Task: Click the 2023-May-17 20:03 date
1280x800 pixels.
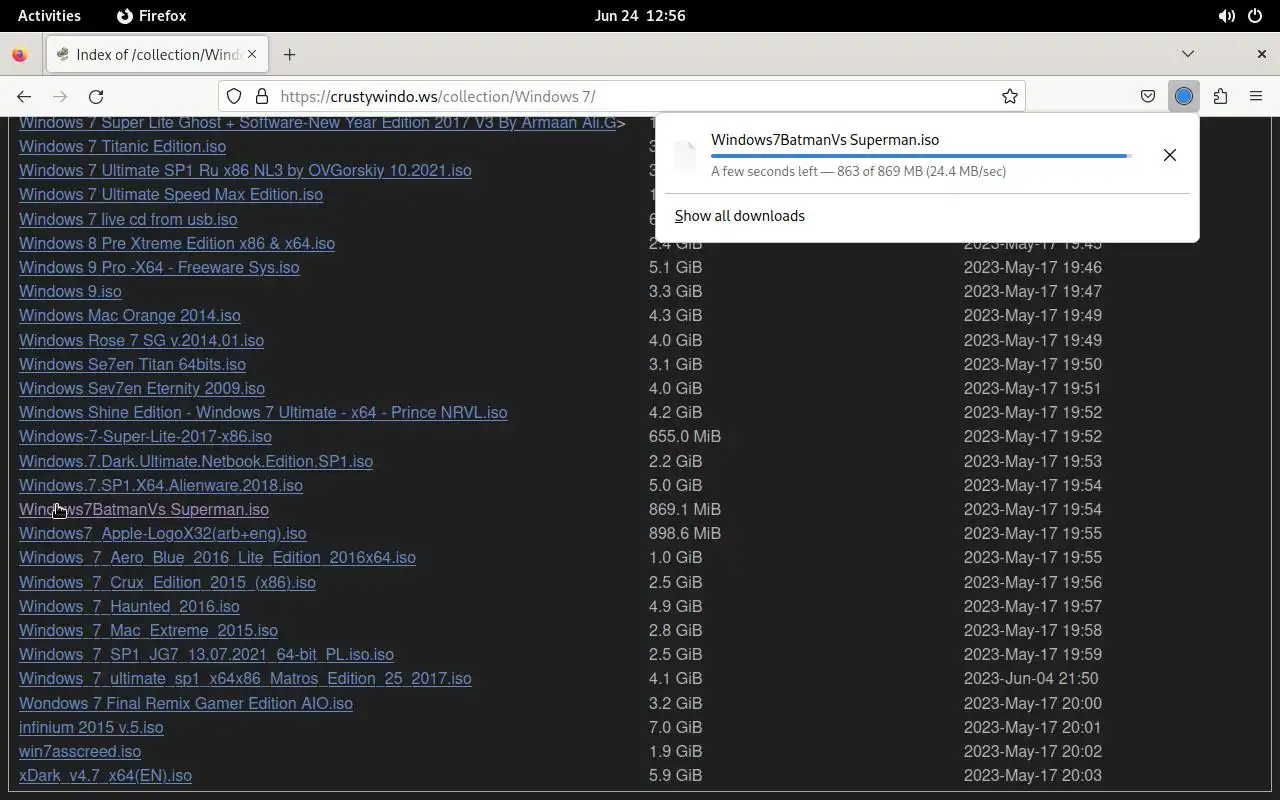Action: pyautogui.click(x=1033, y=775)
